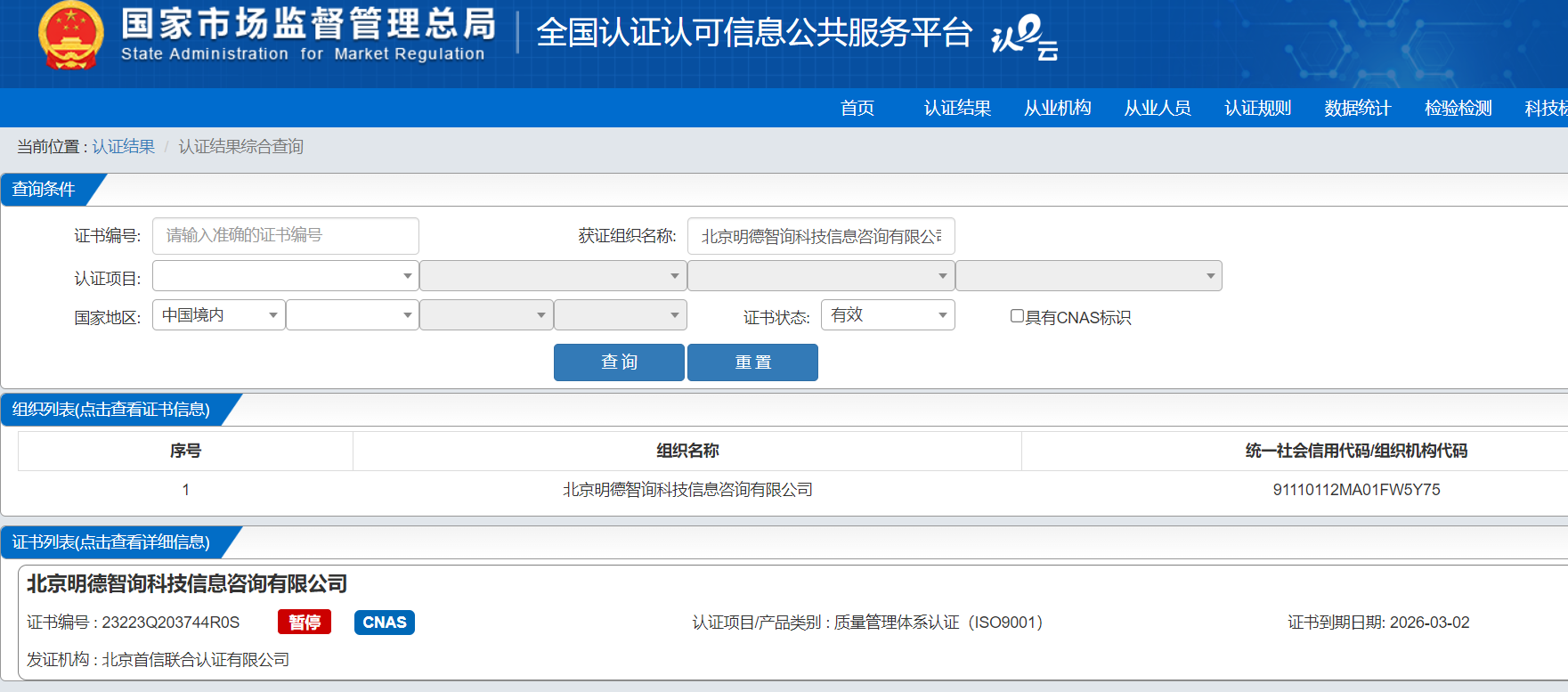Open the third 国家地区 dropdown
1568x692 pixels.
click(486, 315)
